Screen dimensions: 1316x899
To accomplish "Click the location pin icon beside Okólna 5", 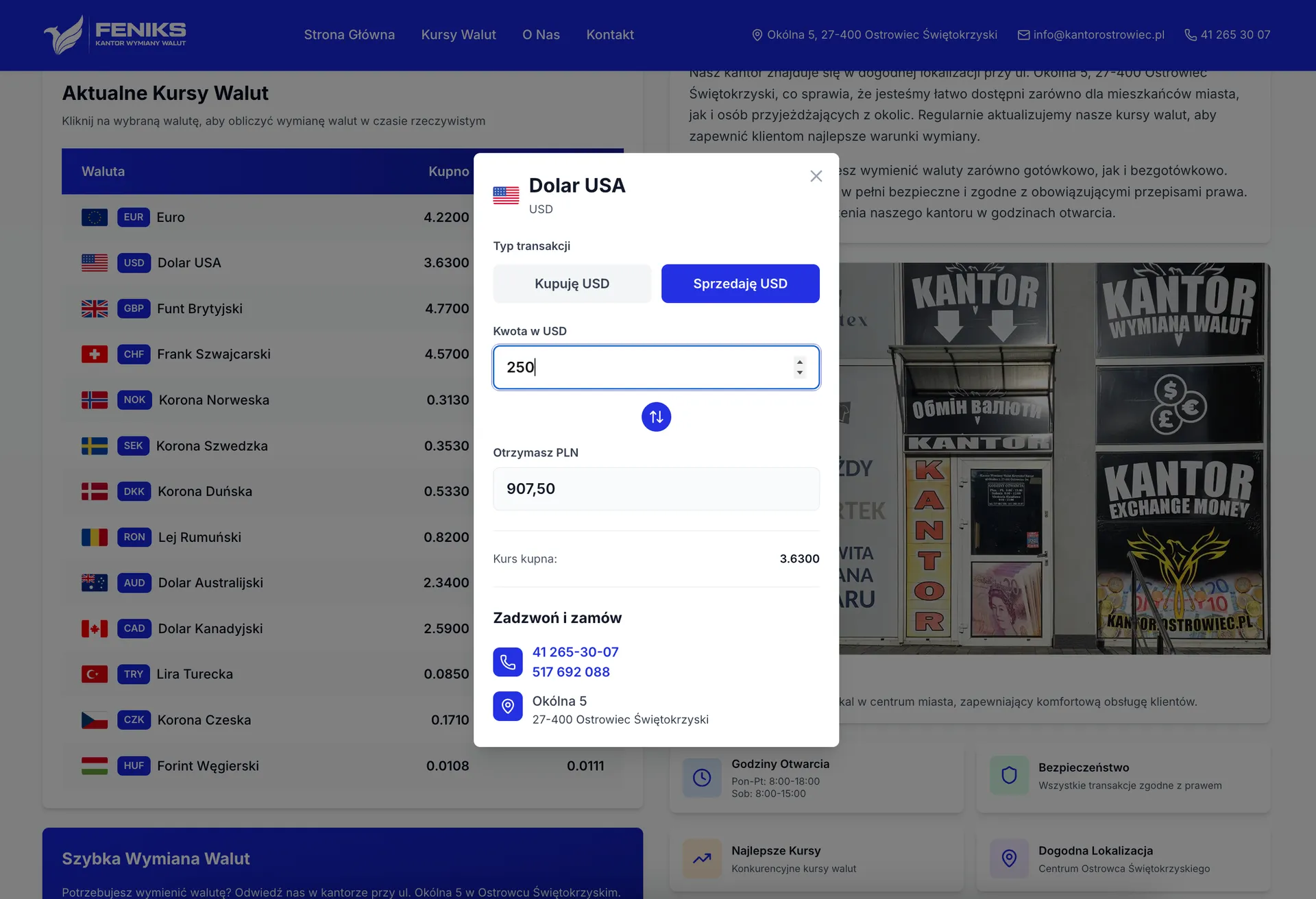I will [508, 706].
